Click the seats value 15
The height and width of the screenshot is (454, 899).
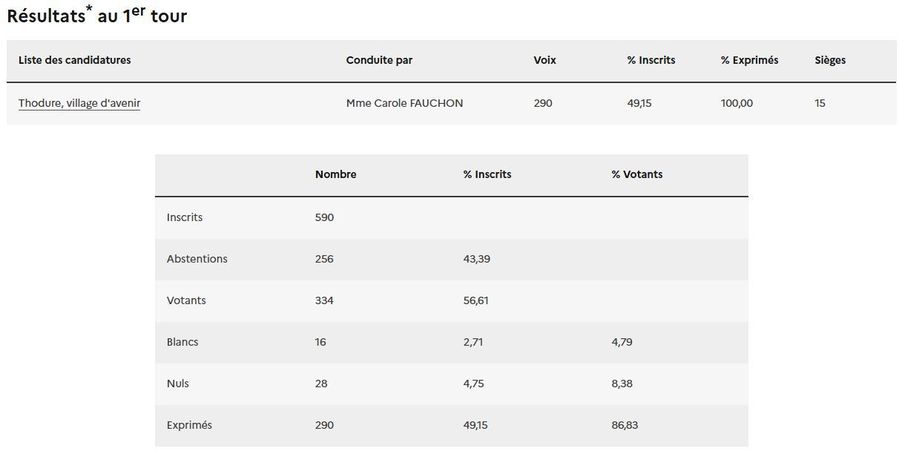(x=820, y=103)
